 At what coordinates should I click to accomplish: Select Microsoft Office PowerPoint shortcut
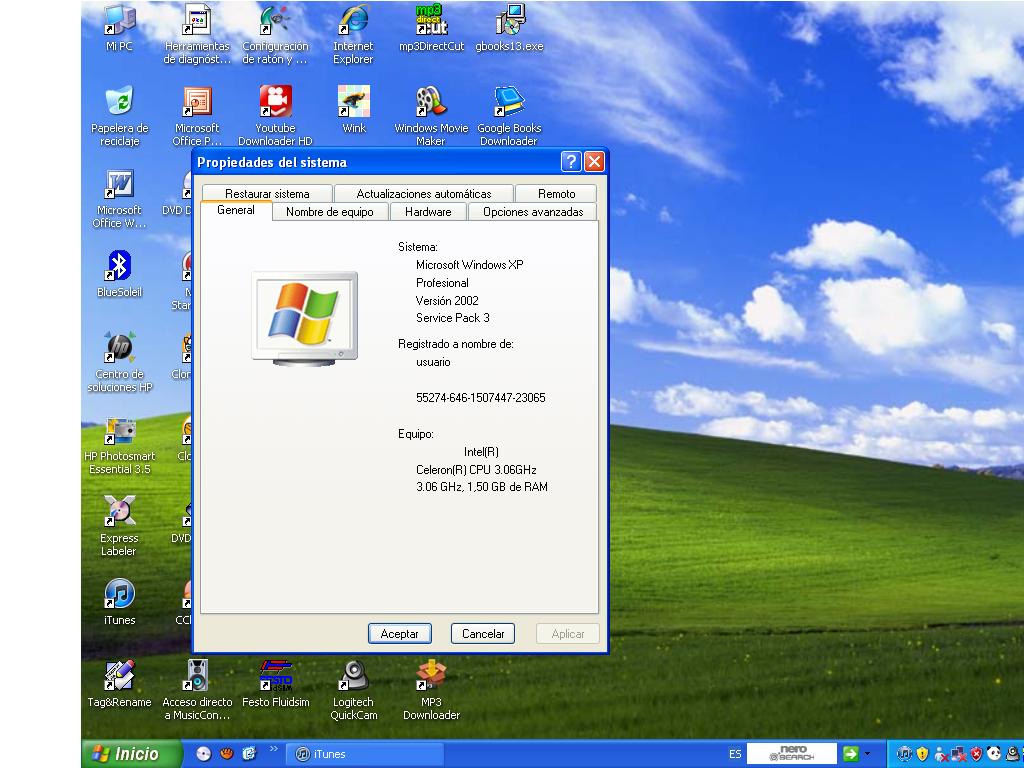(197, 116)
